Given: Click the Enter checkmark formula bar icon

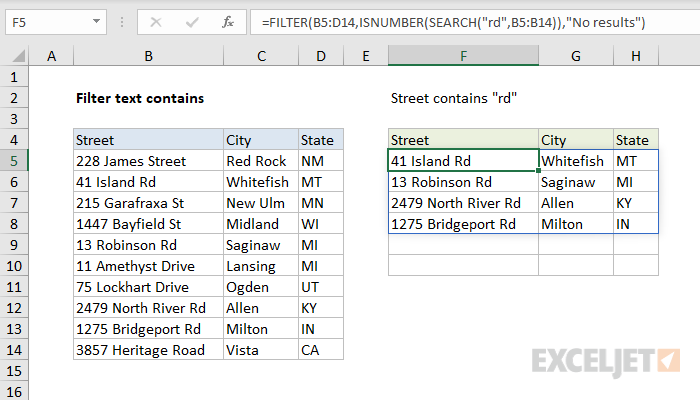Looking at the screenshot, I should (x=192, y=22).
